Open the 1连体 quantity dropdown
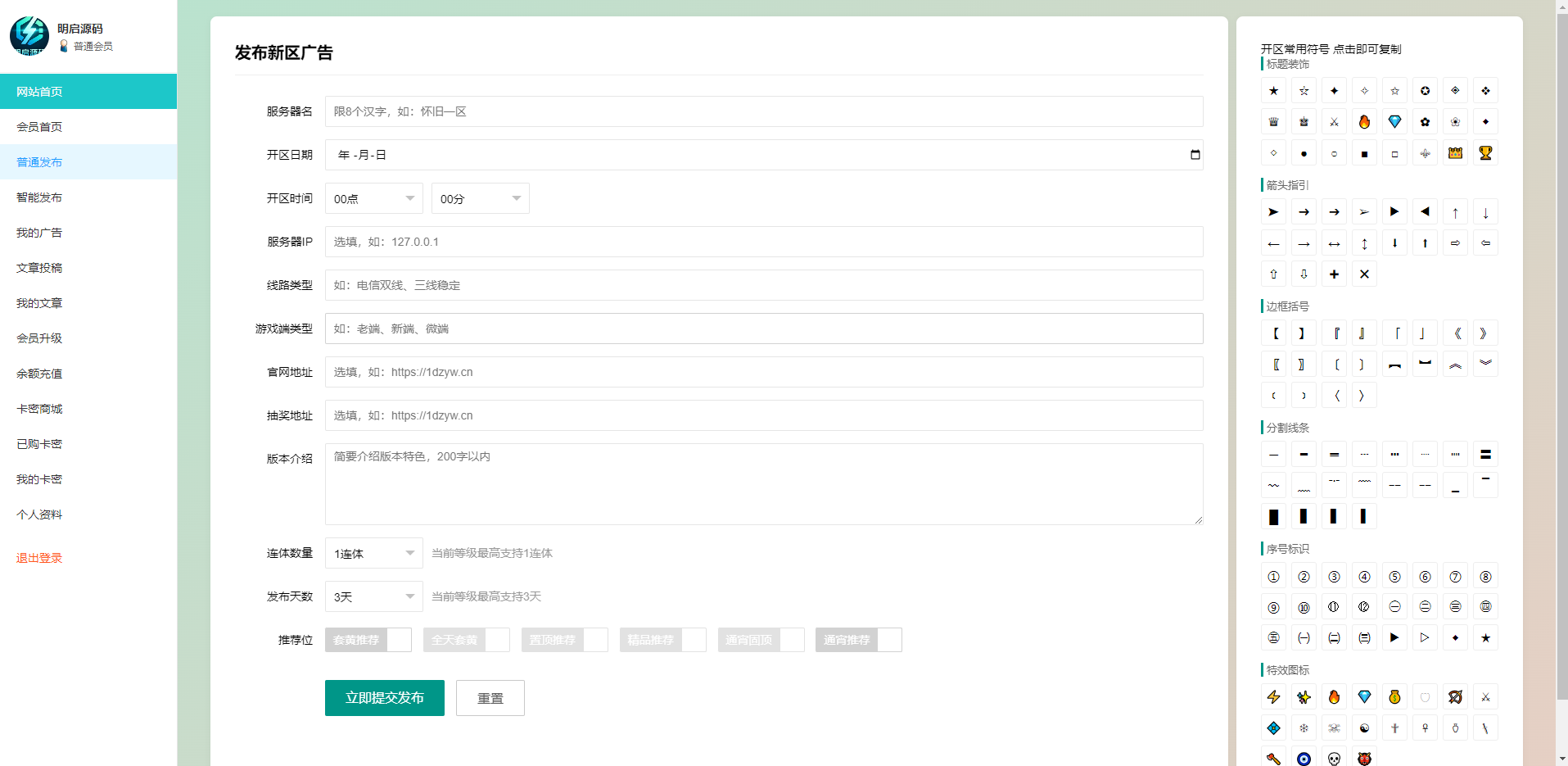Viewport: 1568px width, 766px height. 374,553
